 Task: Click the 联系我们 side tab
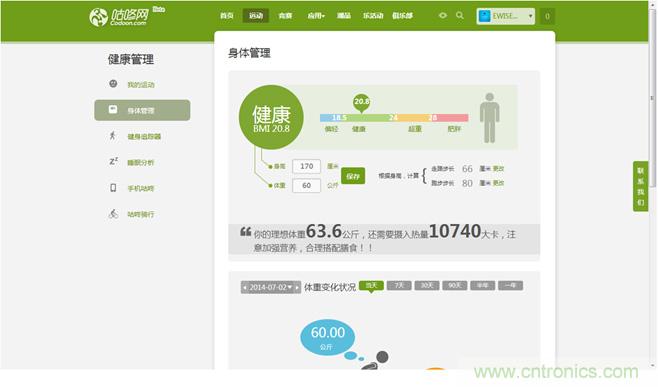pos(640,186)
